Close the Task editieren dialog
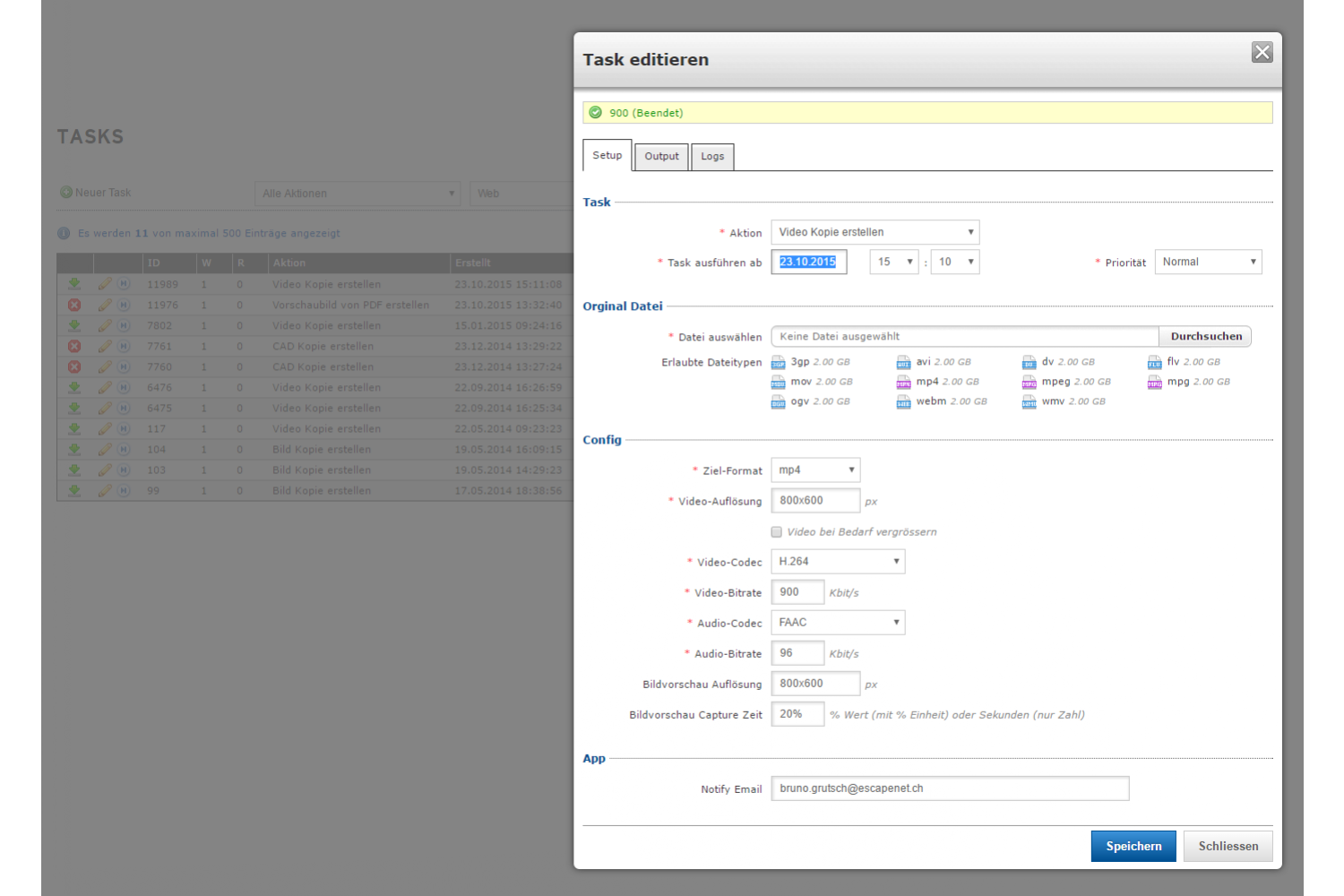1344x896 pixels. (1262, 53)
